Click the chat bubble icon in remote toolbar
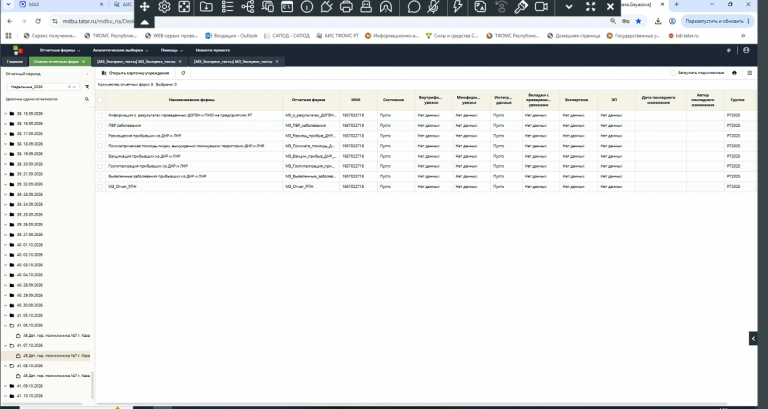 click(414, 7)
